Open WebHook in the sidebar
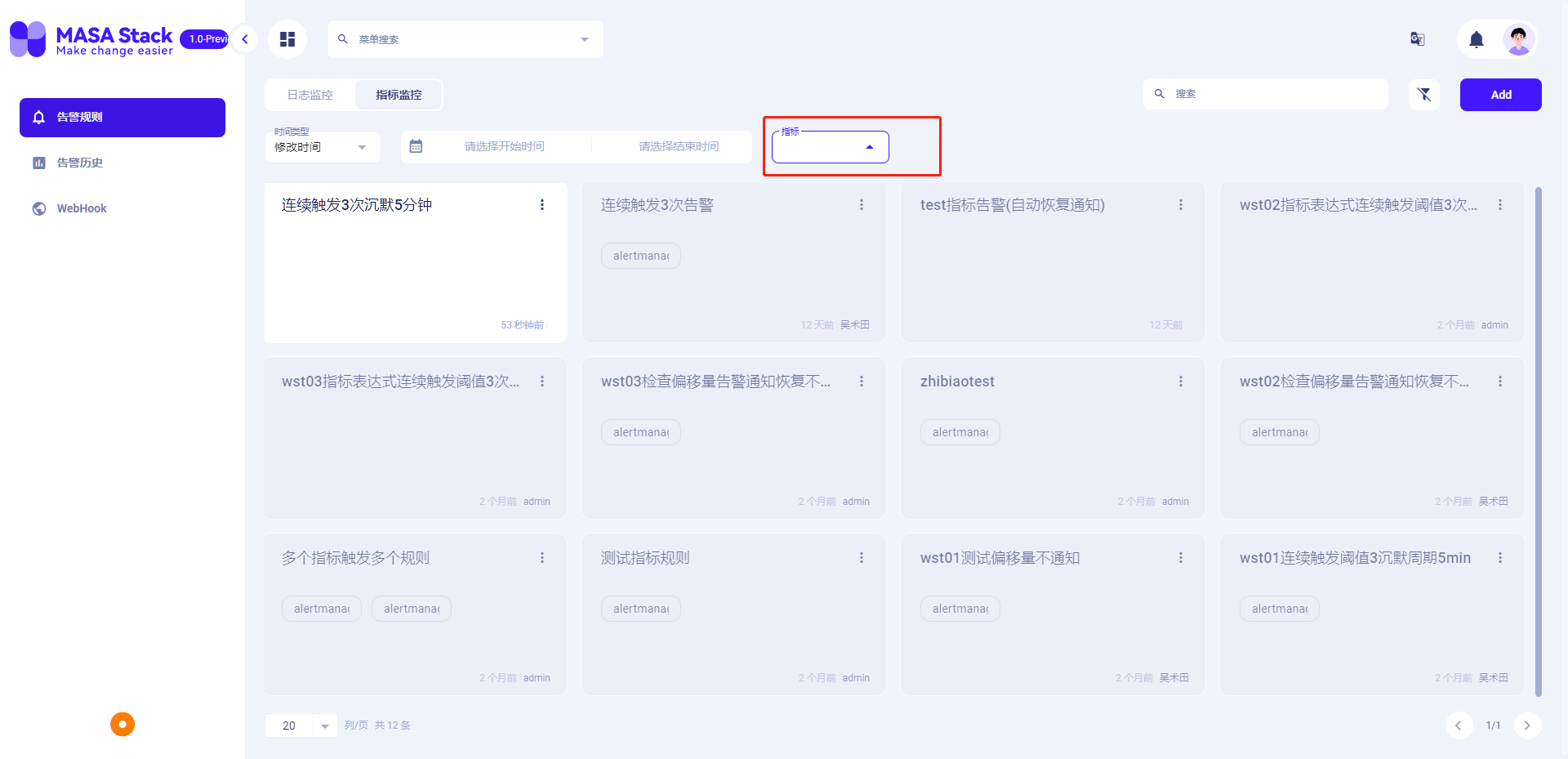This screenshot has height=759, width=1568. (122, 209)
